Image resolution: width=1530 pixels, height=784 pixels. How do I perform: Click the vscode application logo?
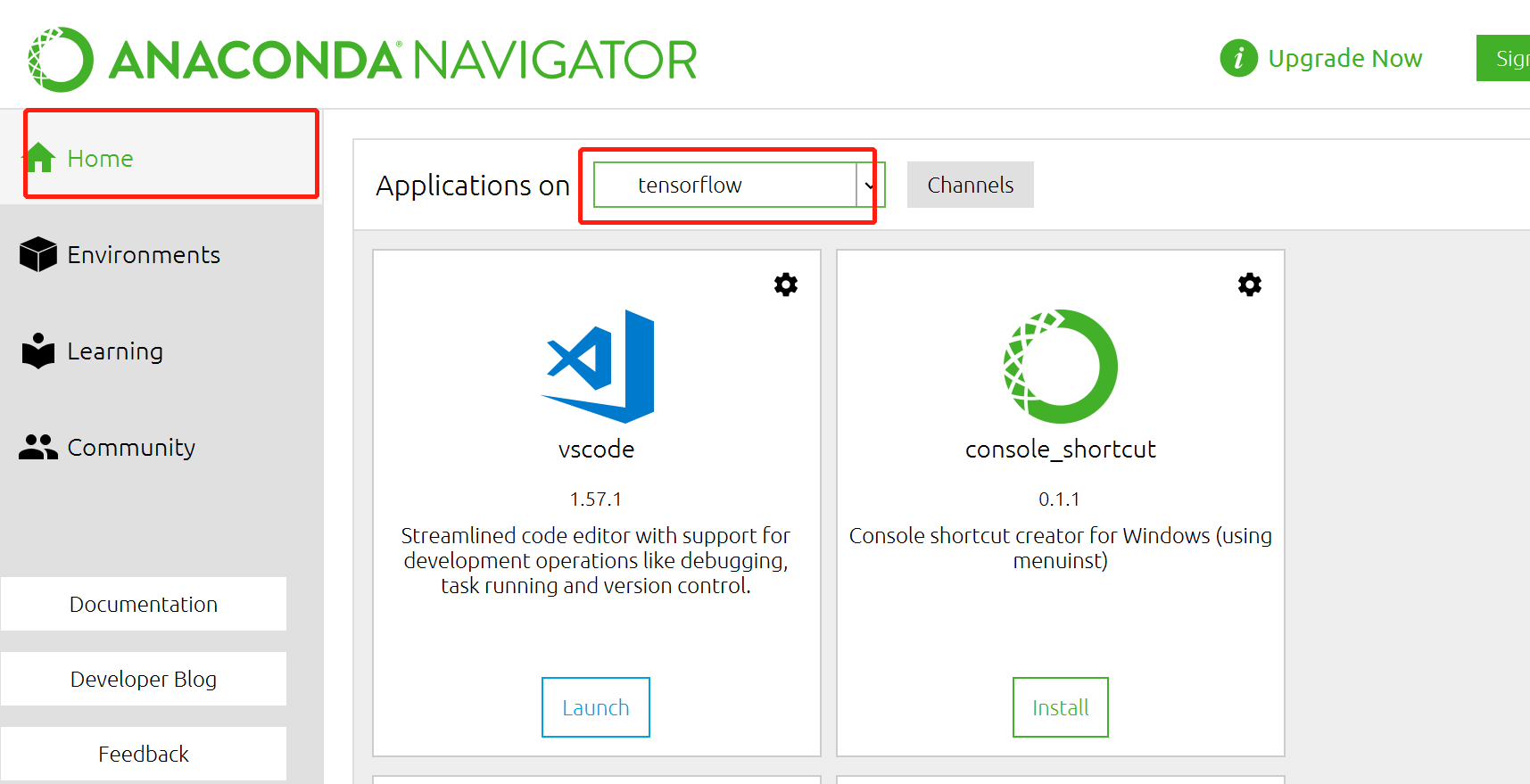(x=598, y=367)
